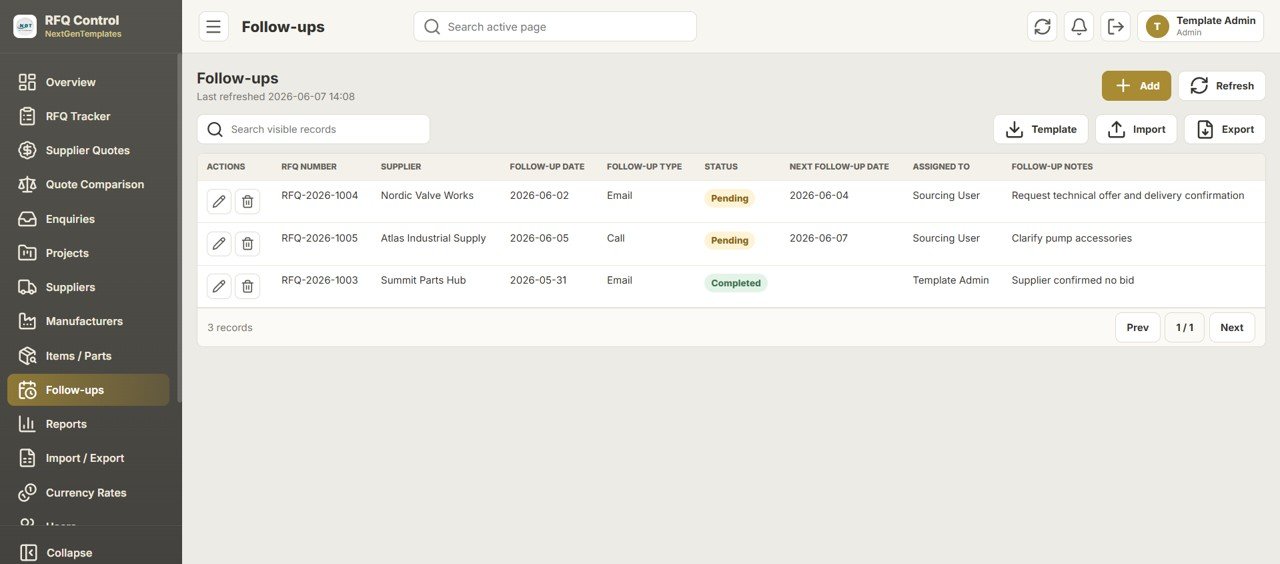The image size is (1280, 564).
Task: Open Quote Comparison page
Action: (88, 184)
